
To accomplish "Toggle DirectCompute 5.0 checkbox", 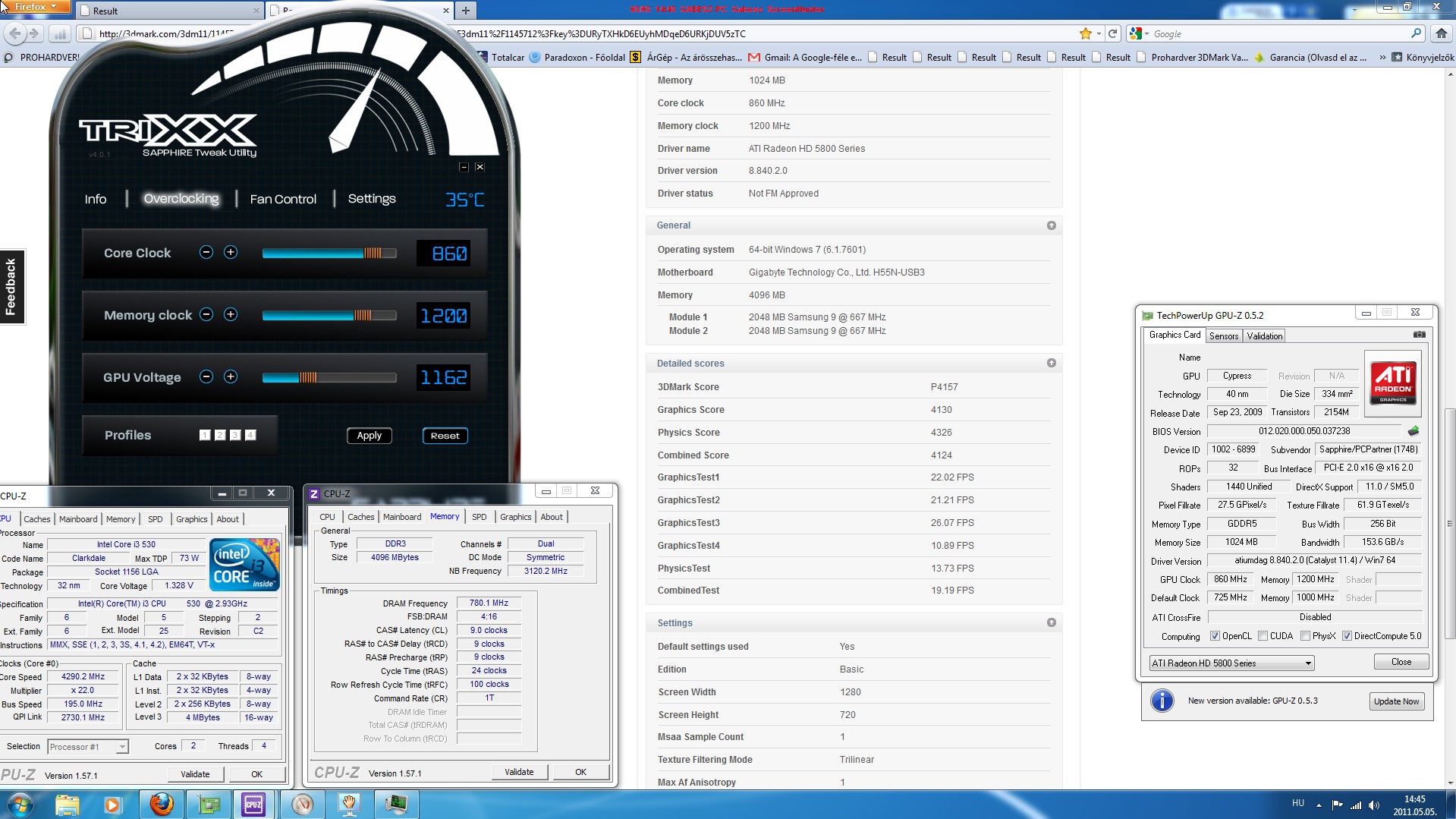I will tap(1347, 636).
